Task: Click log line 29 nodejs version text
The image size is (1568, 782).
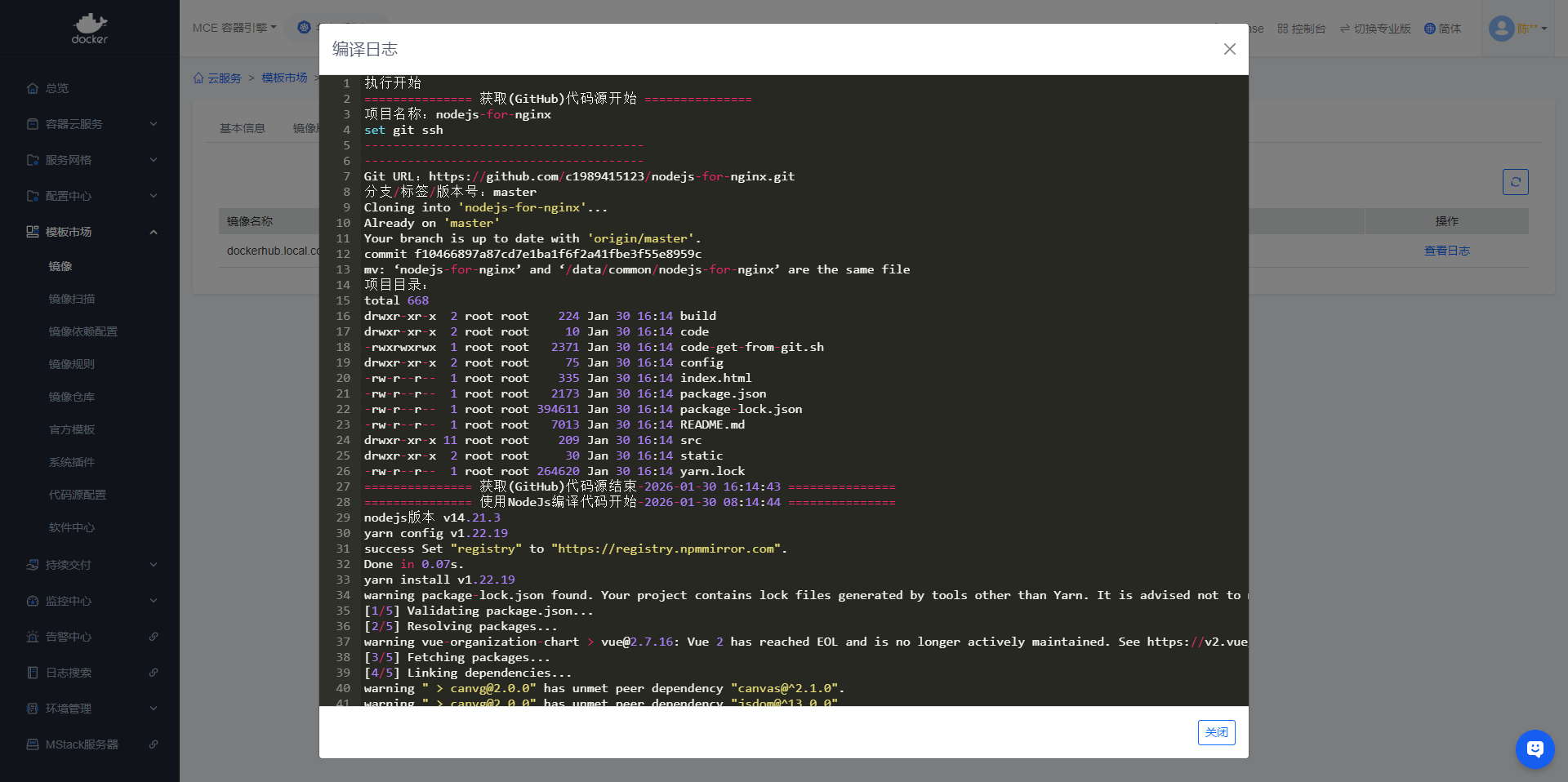Action: click(432, 518)
